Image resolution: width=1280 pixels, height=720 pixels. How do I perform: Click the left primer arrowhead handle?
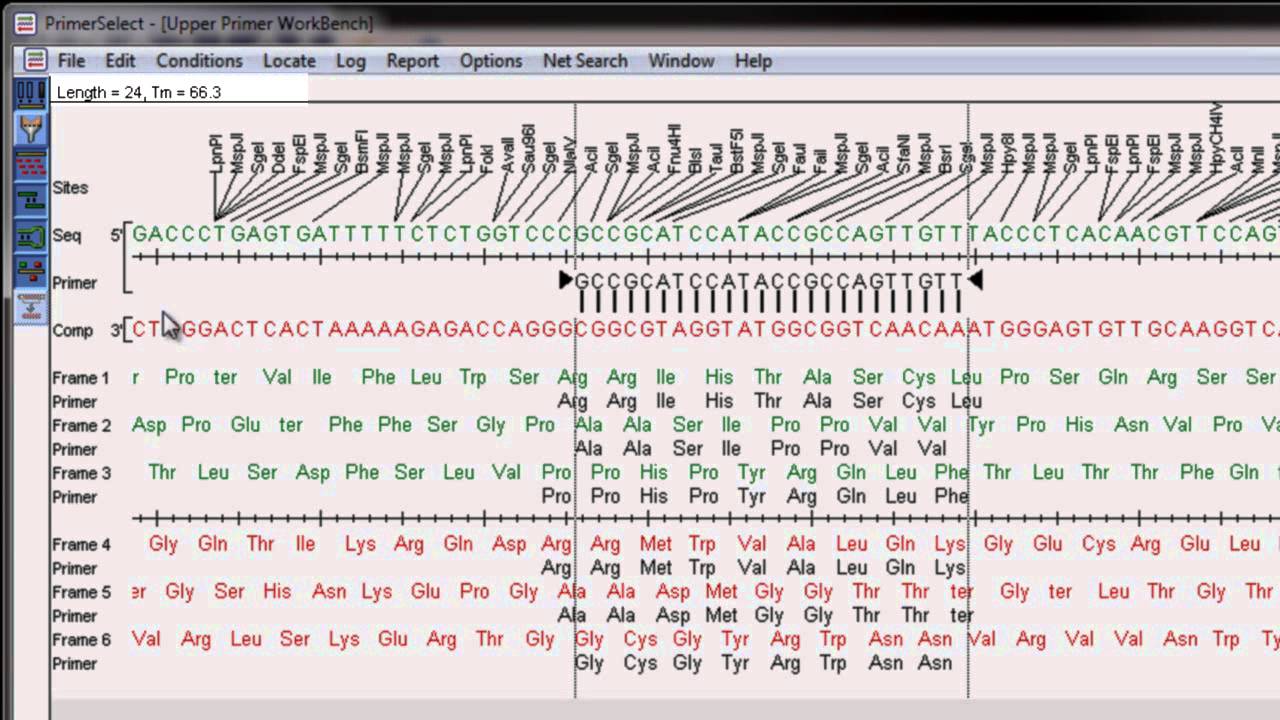(x=566, y=281)
